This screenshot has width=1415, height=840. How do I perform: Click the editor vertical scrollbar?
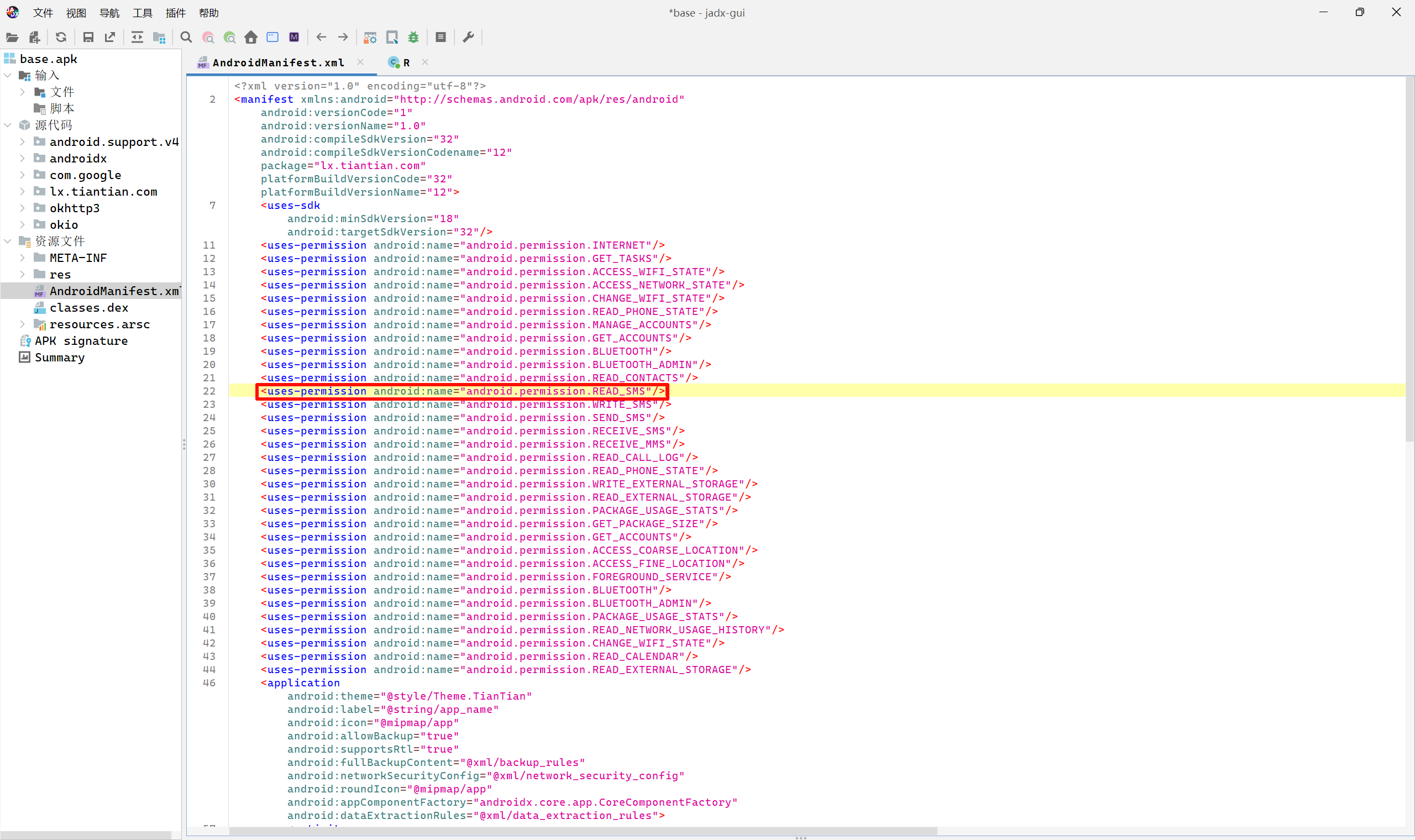point(1409,260)
